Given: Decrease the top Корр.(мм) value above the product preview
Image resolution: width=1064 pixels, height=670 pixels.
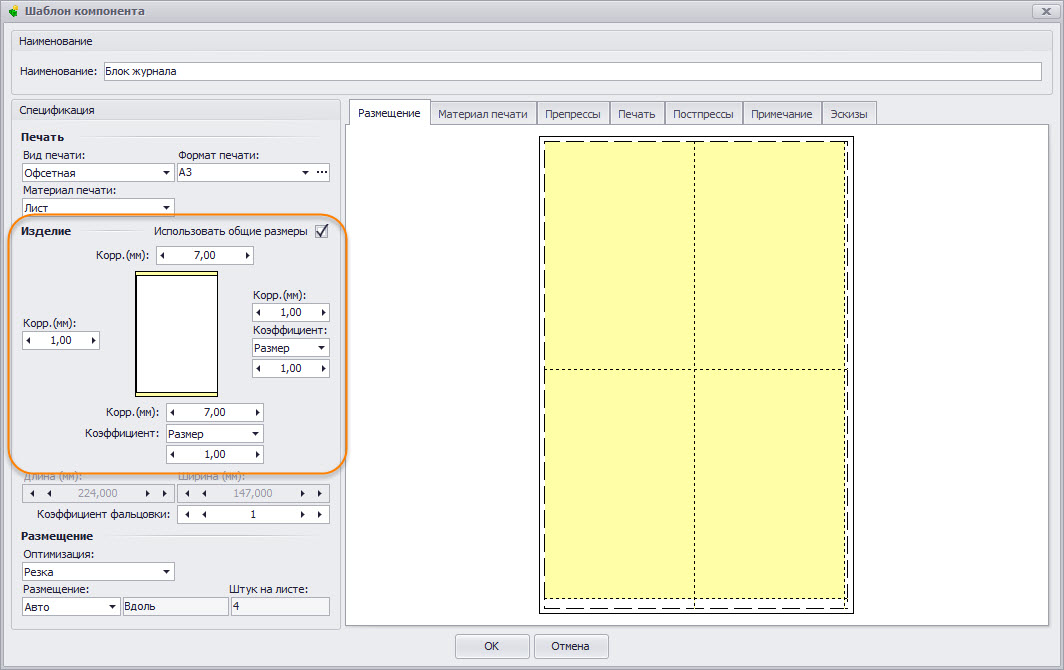Looking at the screenshot, I should tap(162, 256).
